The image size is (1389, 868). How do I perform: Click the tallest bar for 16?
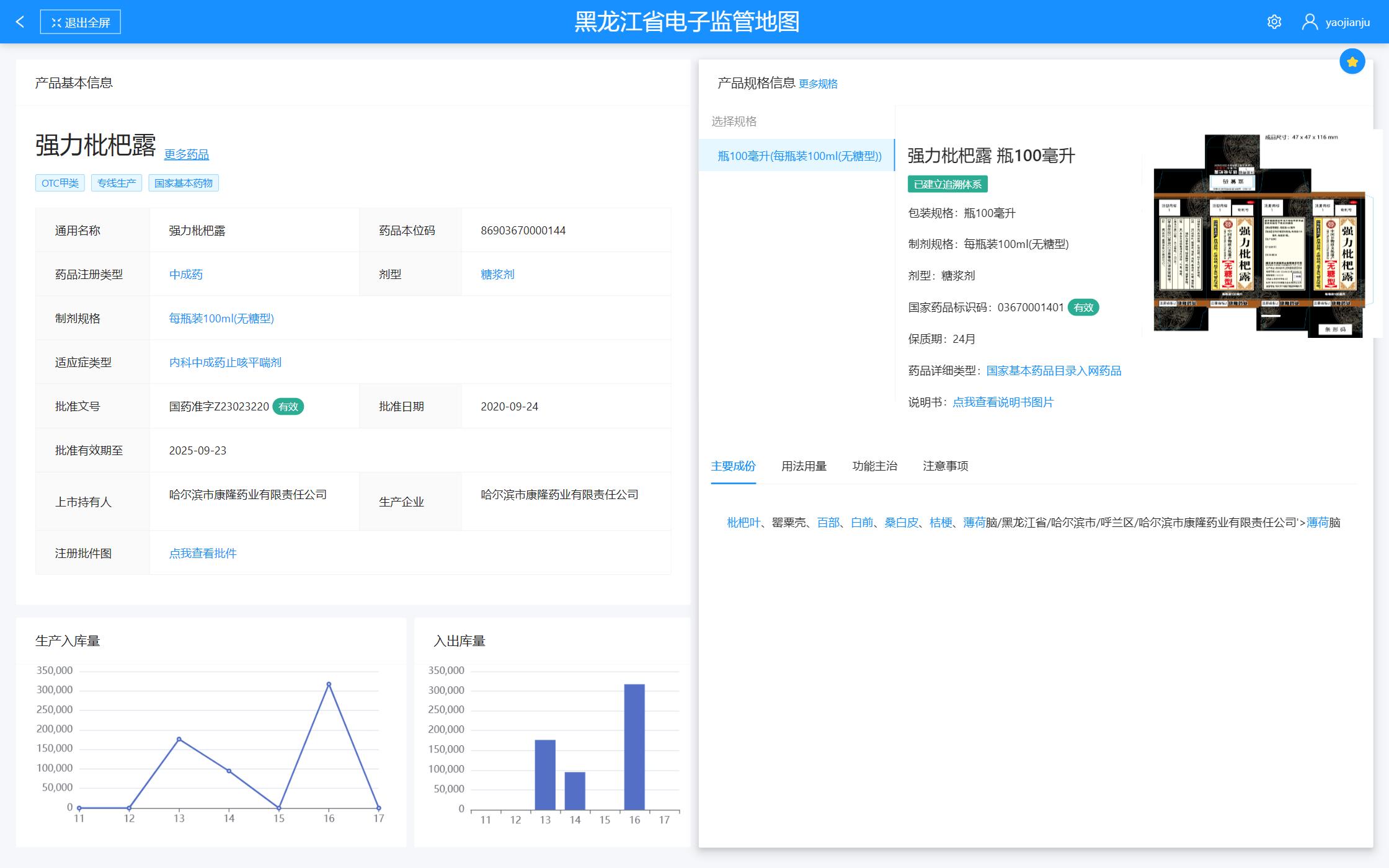click(x=634, y=747)
